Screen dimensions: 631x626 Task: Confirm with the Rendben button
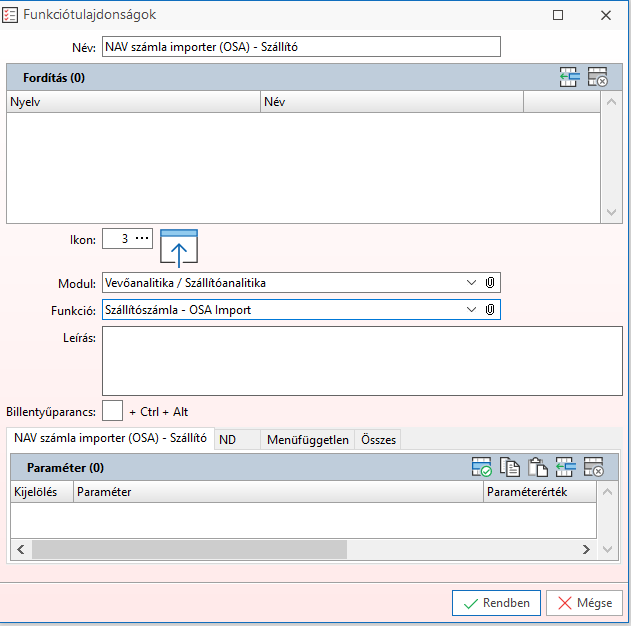pyautogui.click(x=496, y=603)
